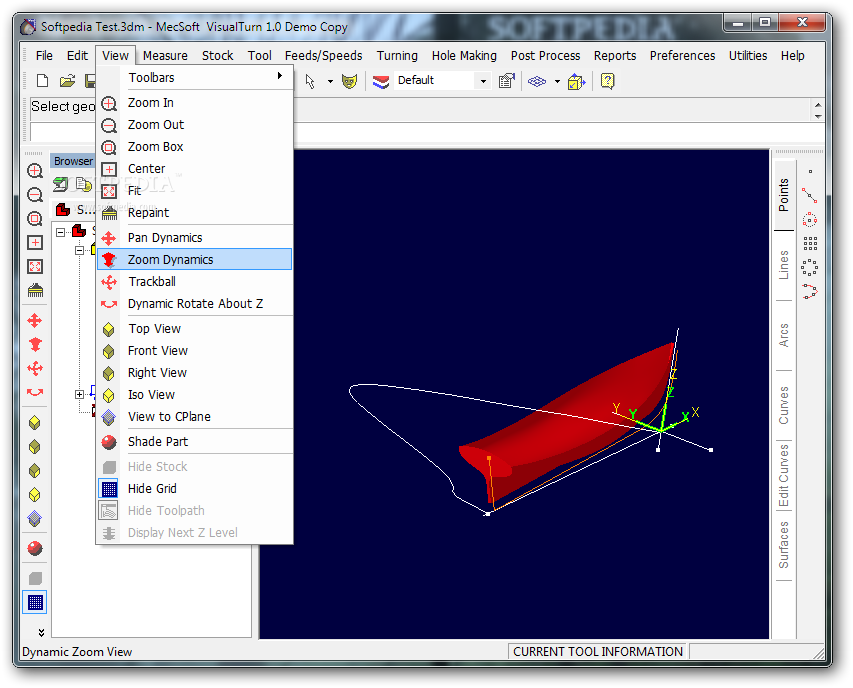Click Dynamic Rotate About Z left icon
The image size is (853, 688).
click(35, 392)
